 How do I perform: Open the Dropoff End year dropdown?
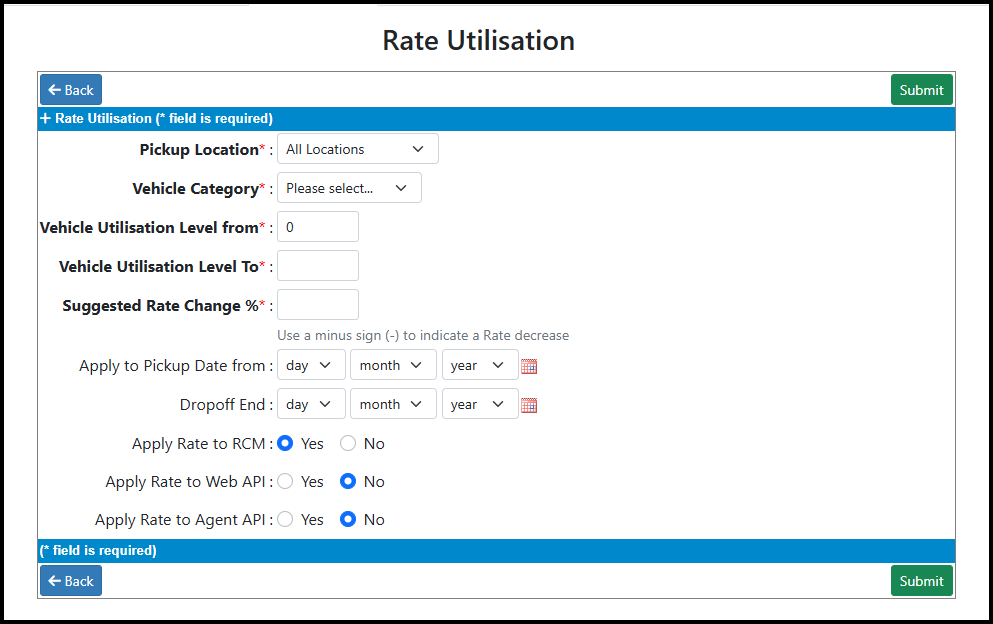(480, 404)
